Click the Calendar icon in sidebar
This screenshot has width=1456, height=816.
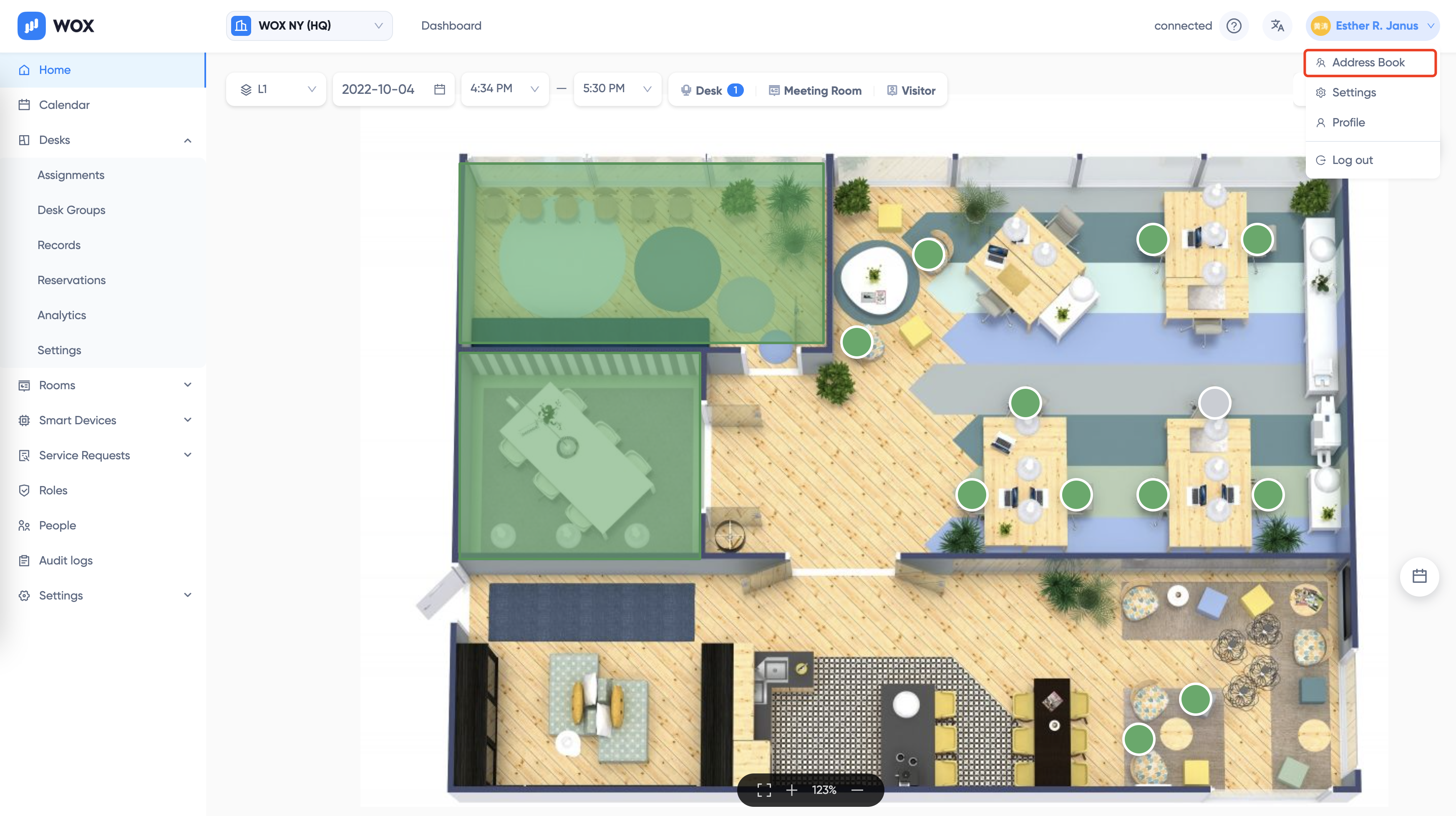tap(24, 105)
